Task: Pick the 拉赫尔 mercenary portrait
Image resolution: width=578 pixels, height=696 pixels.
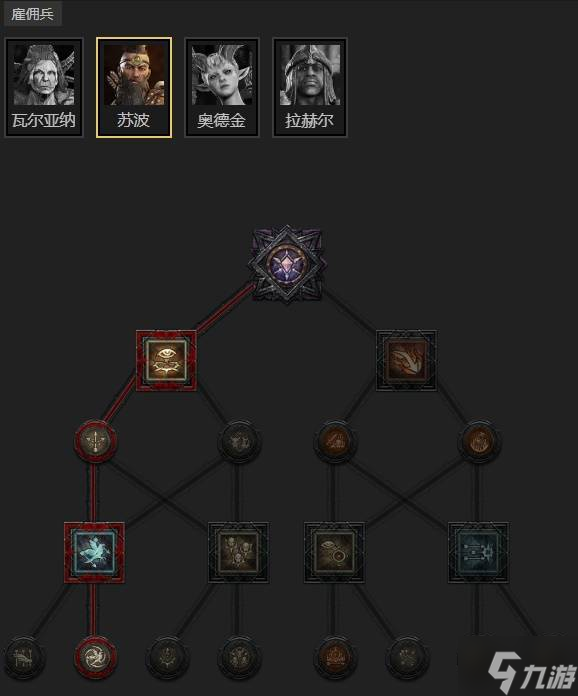Action: click(x=309, y=87)
